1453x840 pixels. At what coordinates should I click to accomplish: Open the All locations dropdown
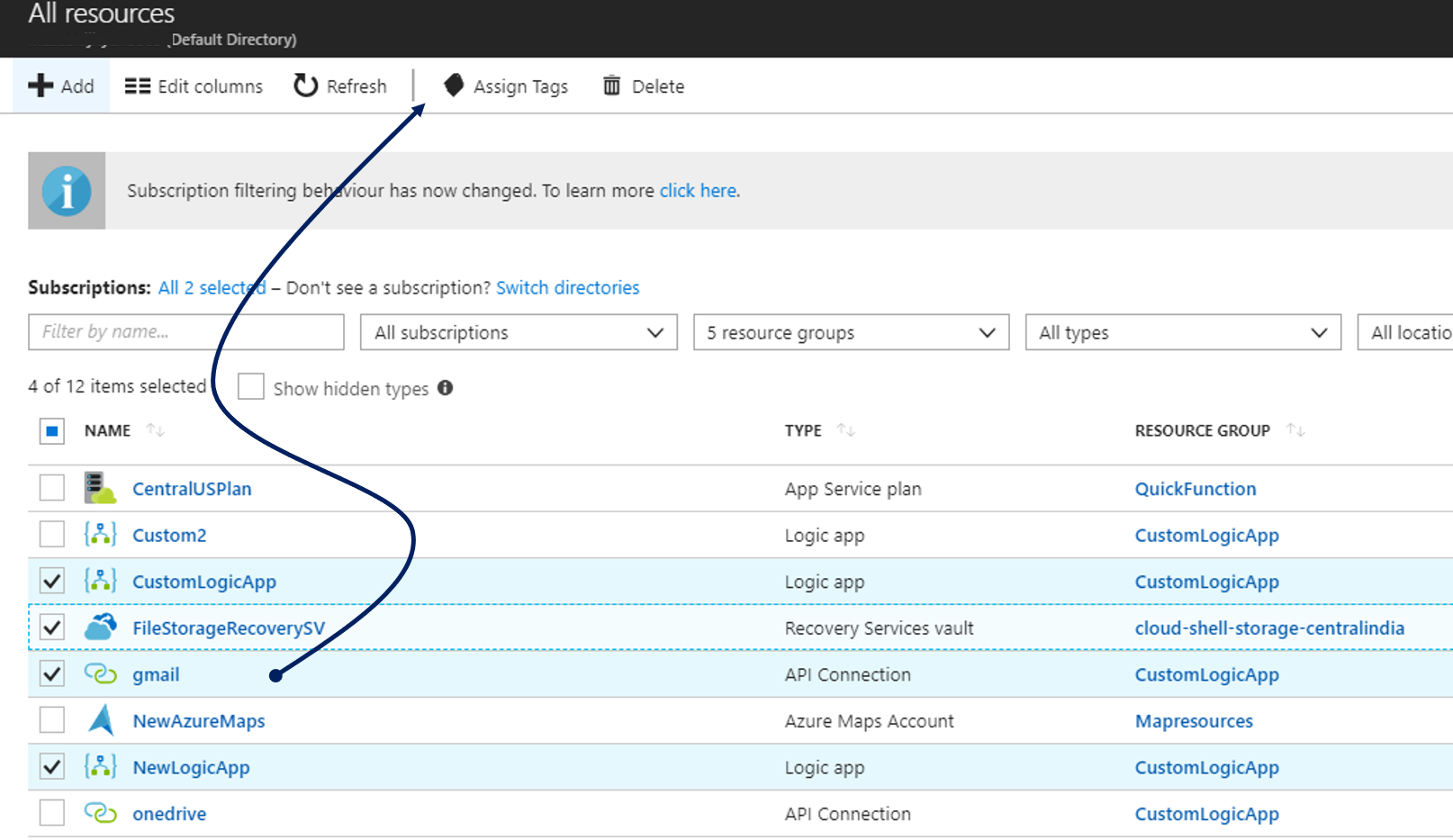pyautogui.click(x=1405, y=332)
